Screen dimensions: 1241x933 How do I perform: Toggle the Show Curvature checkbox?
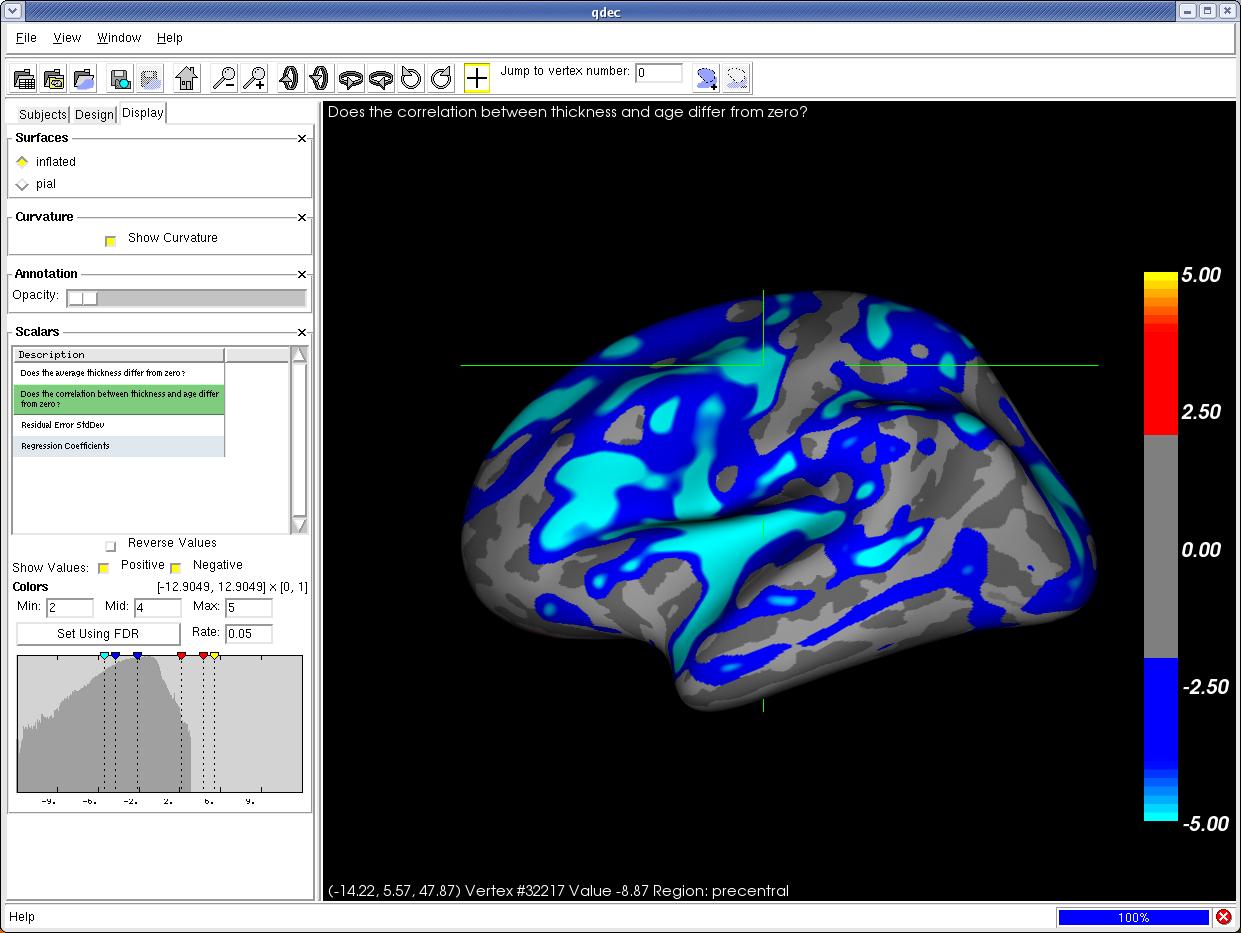pyautogui.click(x=111, y=240)
